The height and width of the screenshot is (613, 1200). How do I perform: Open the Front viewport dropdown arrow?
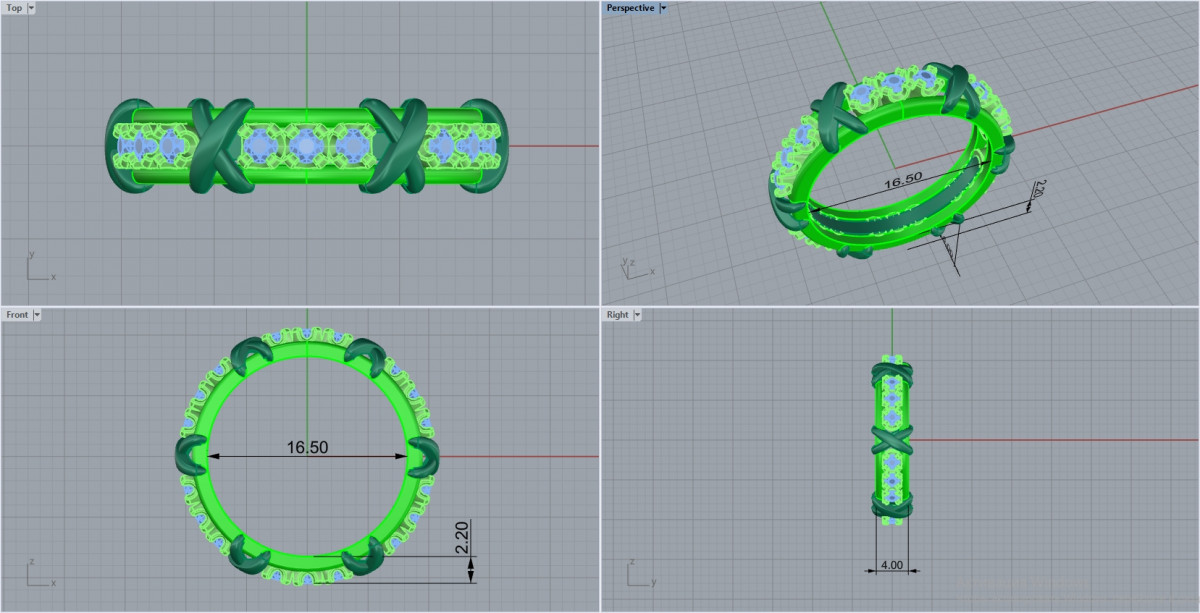[x=37, y=315]
